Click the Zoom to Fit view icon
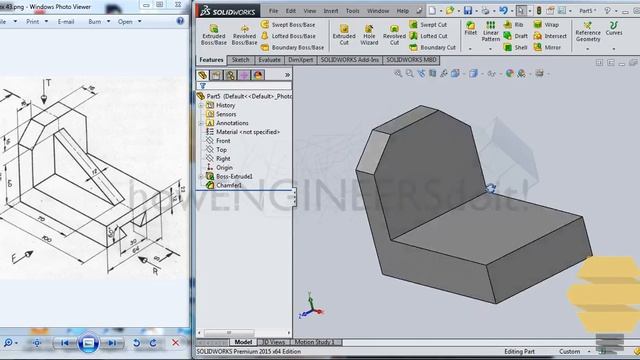Viewport: 640px width, 360px height. point(398,73)
